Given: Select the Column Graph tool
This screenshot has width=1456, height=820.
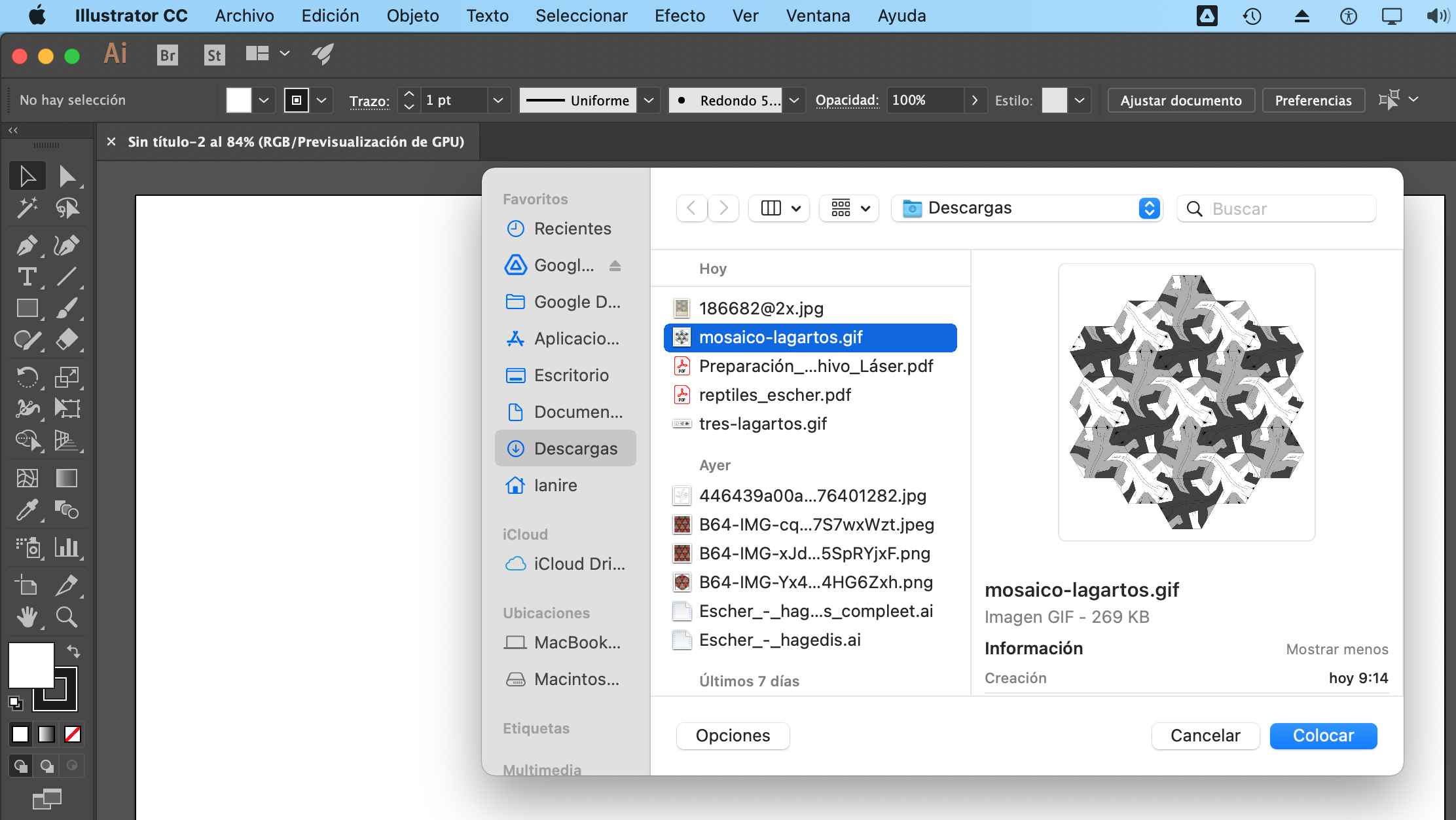Looking at the screenshot, I should pos(67,547).
